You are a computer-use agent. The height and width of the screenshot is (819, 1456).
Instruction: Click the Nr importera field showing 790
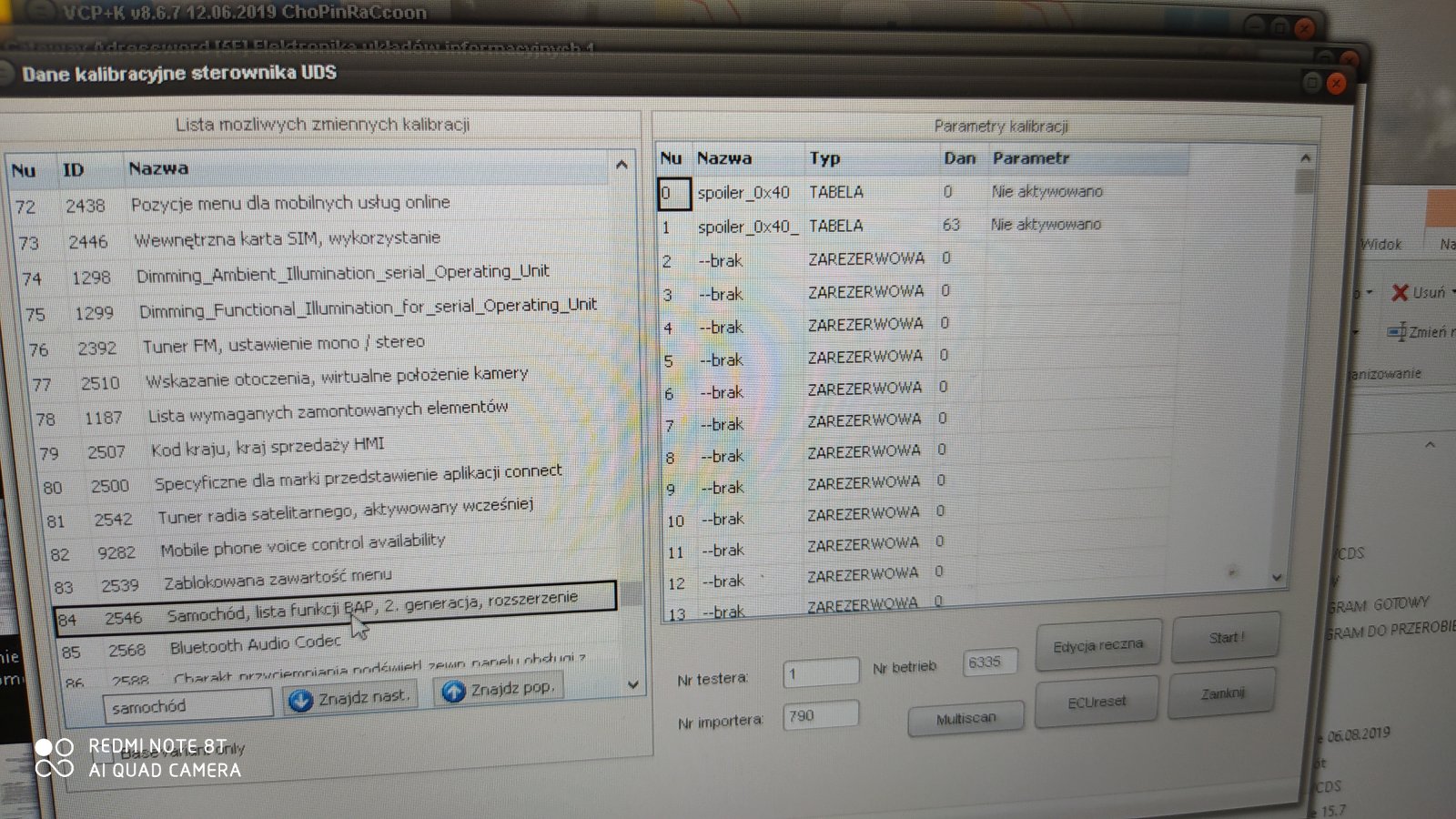[821, 716]
